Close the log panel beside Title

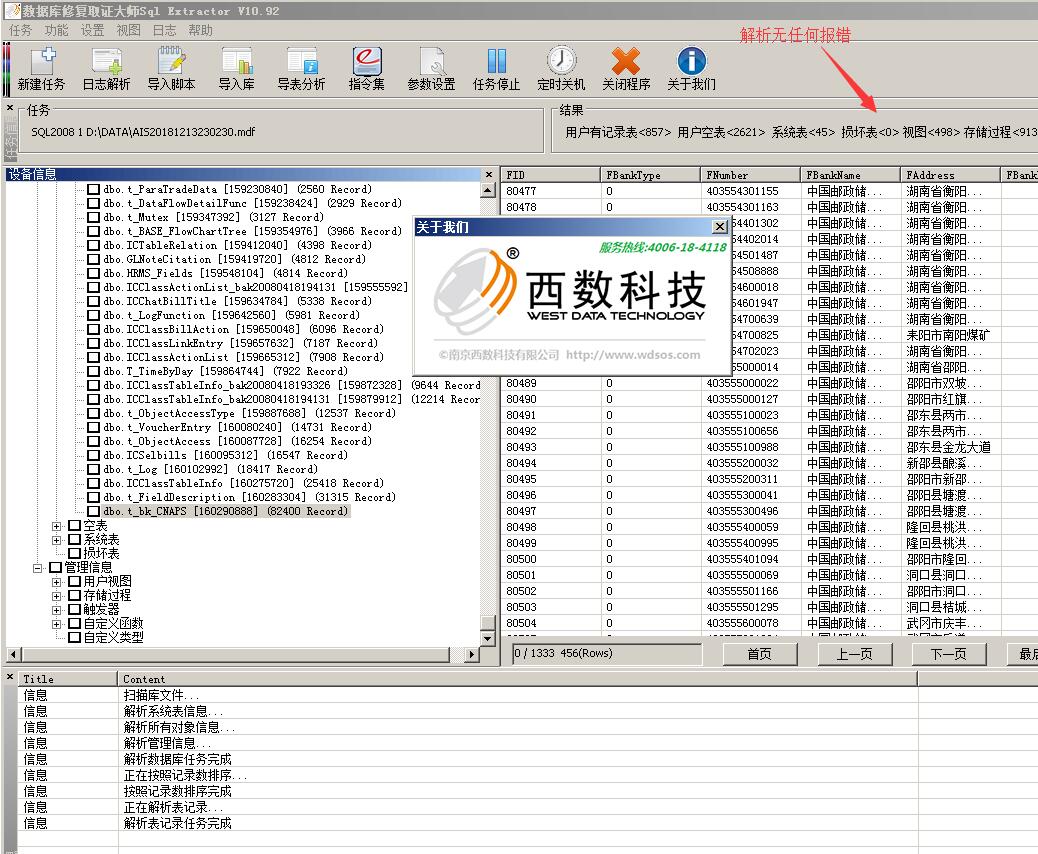tap(10, 677)
